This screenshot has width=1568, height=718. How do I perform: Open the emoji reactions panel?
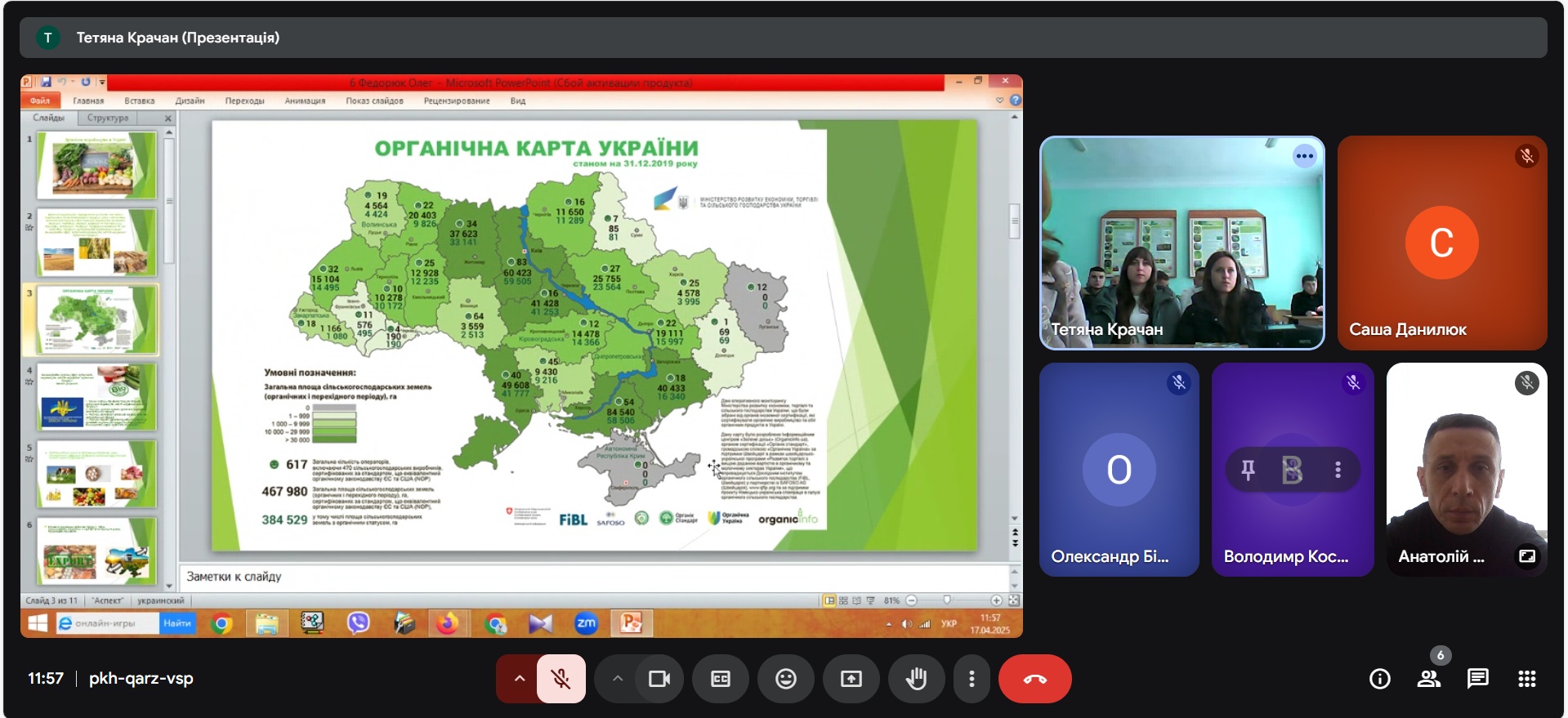tap(785, 679)
